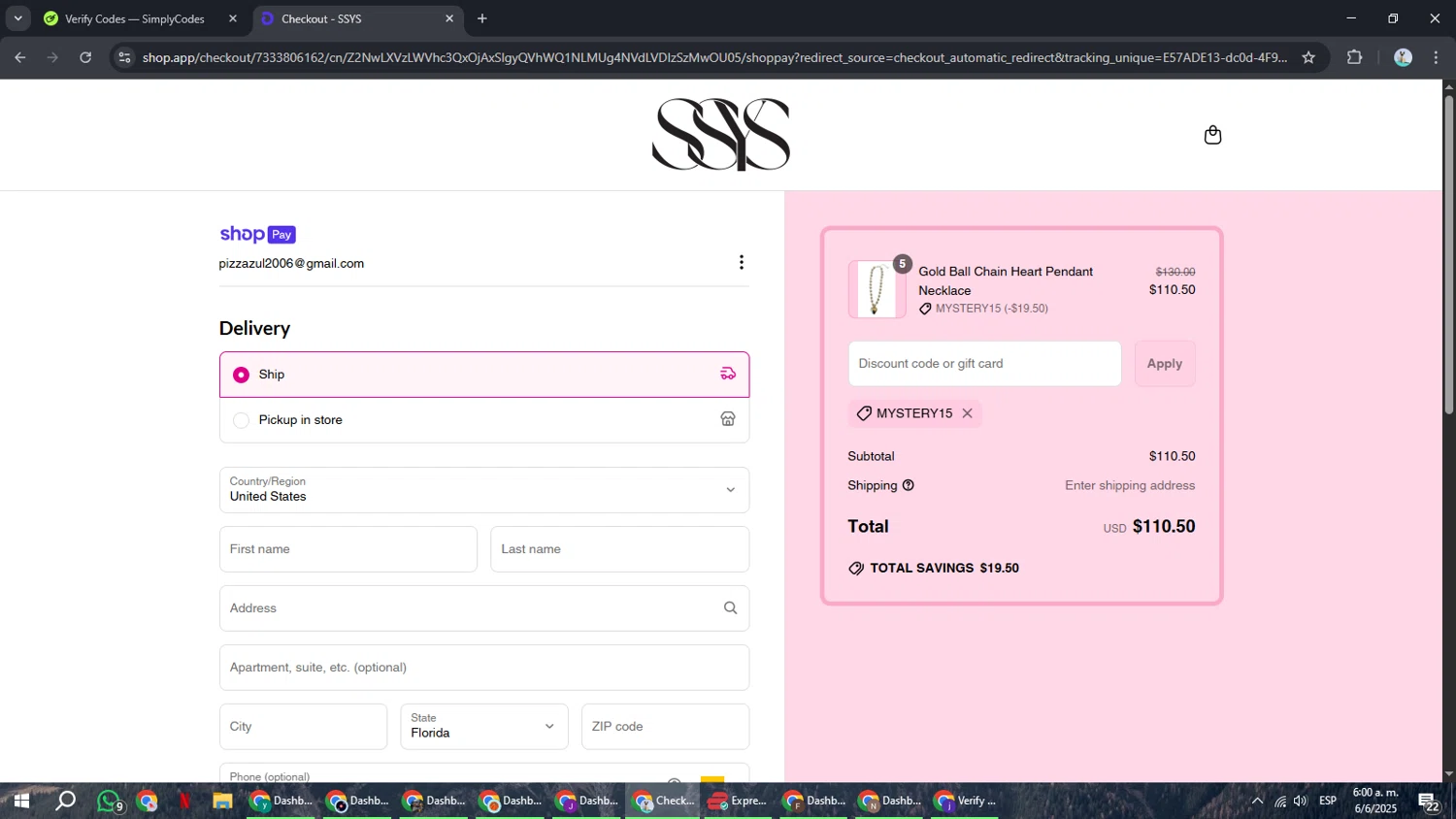Switch to Verify ... taskbar Chrome window

966,802
